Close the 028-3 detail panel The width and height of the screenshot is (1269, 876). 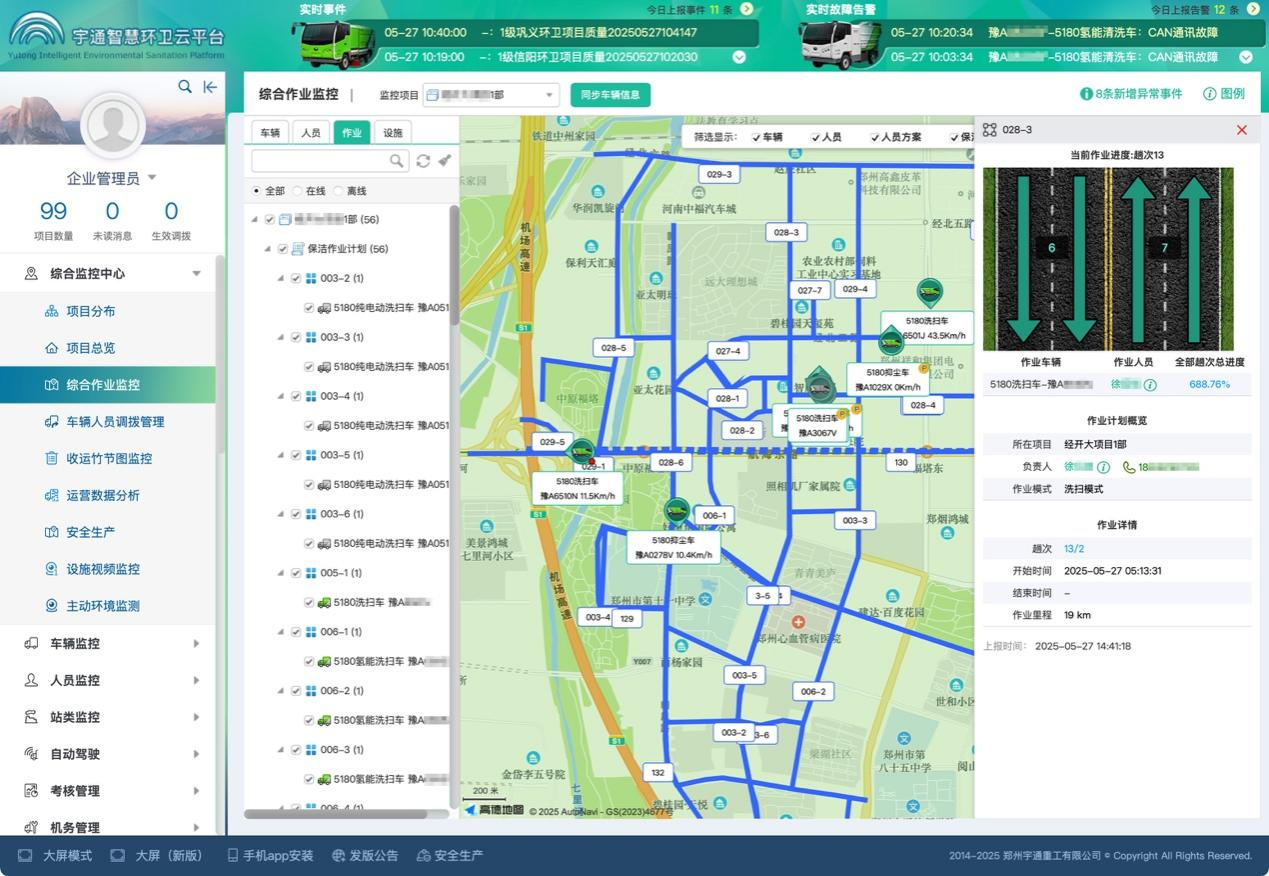[x=1242, y=130]
